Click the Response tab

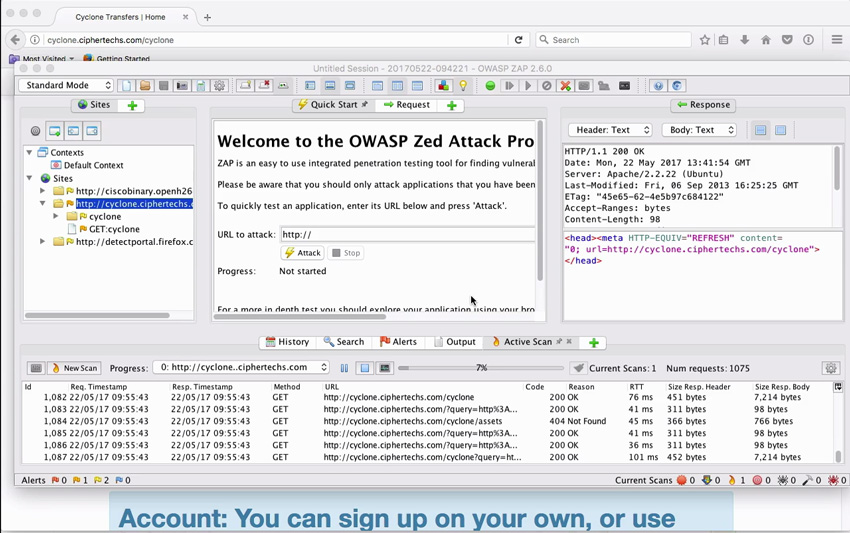703,105
